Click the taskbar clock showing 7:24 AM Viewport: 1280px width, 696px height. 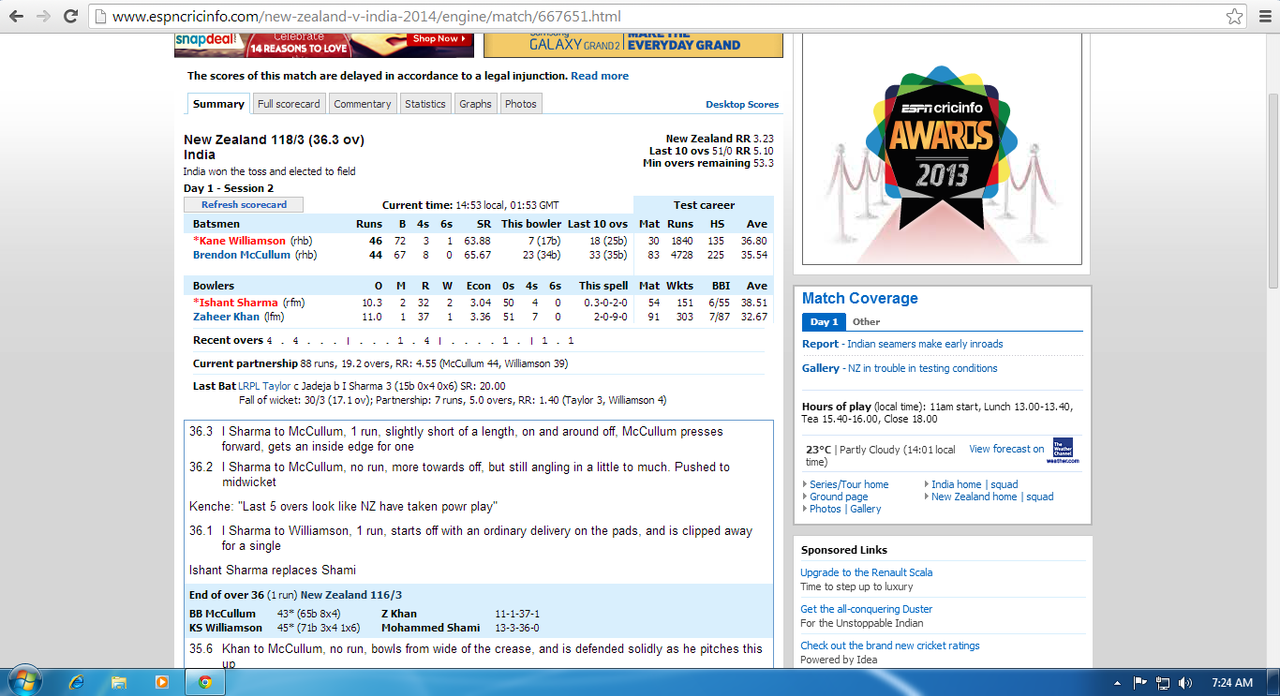click(x=1231, y=682)
